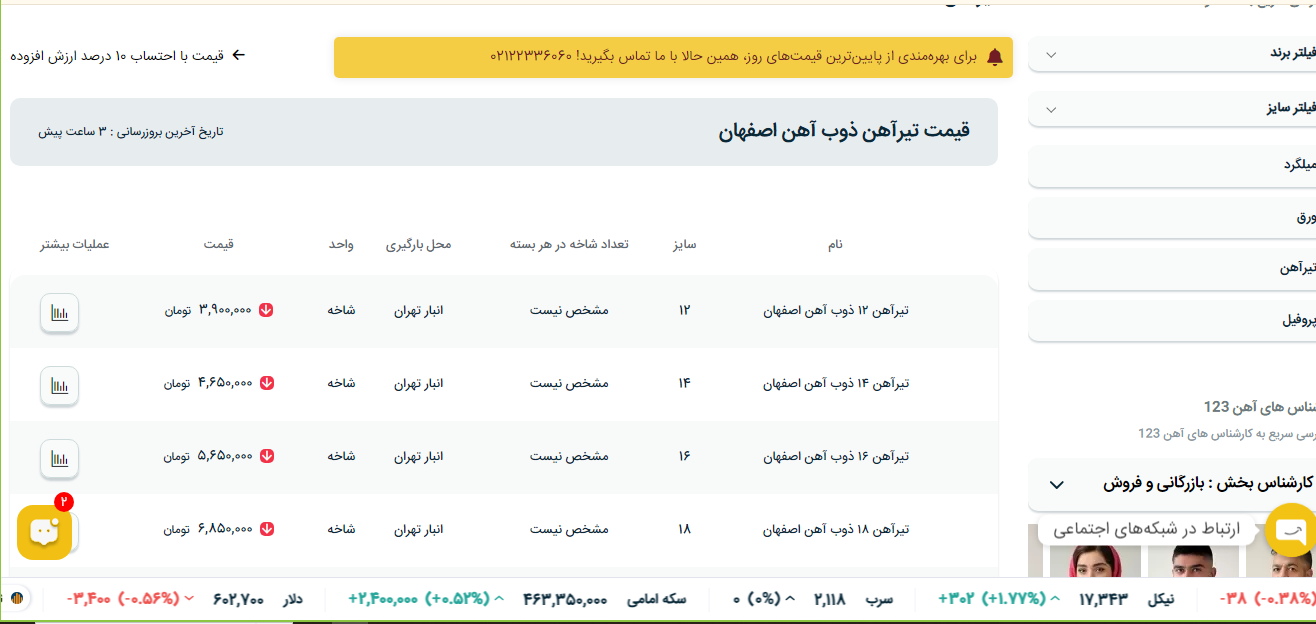Click round icon at ticker bar's left end
The height and width of the screenshot is (624, 1316).
(x=17, y=599)
